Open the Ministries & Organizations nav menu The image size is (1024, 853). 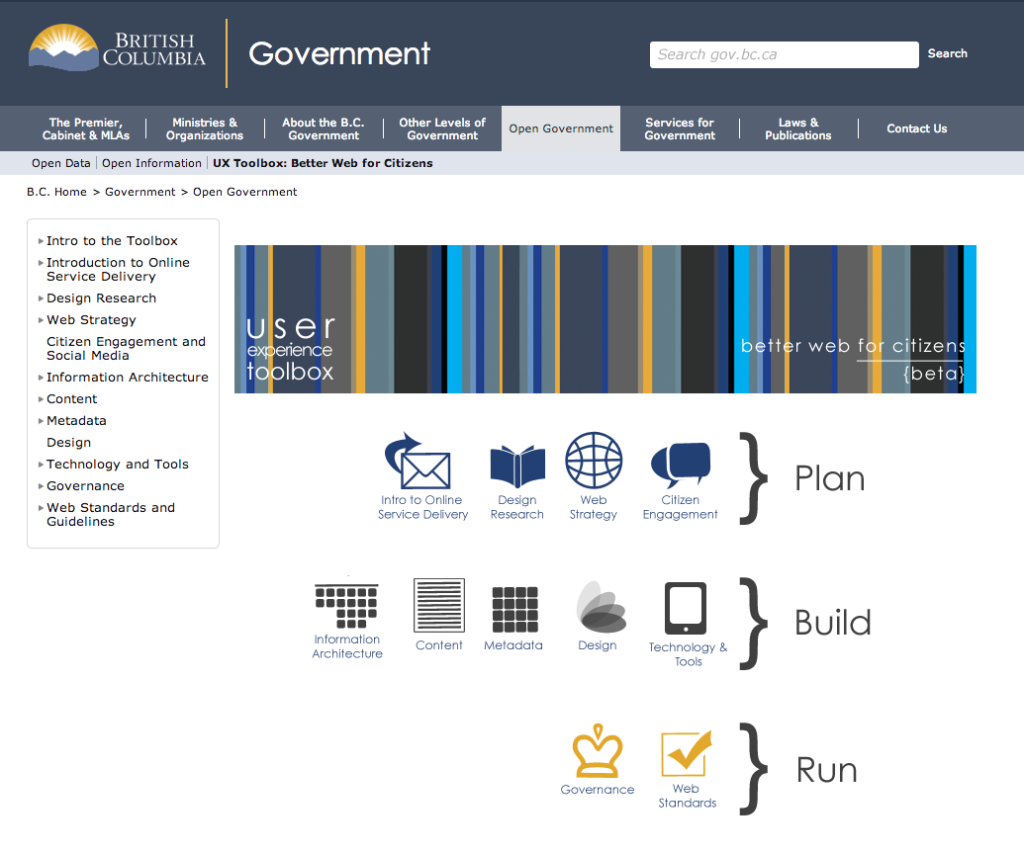tap(204, 129)
